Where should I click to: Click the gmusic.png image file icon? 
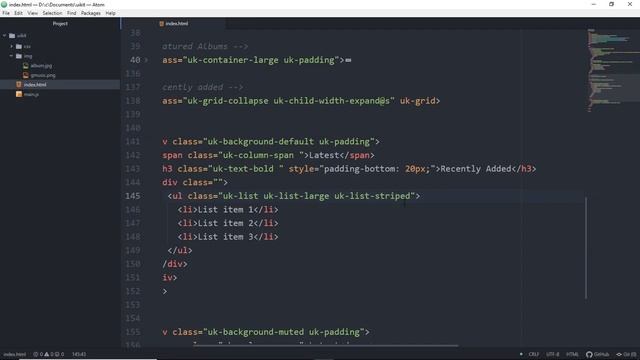[x=26, y=75]
